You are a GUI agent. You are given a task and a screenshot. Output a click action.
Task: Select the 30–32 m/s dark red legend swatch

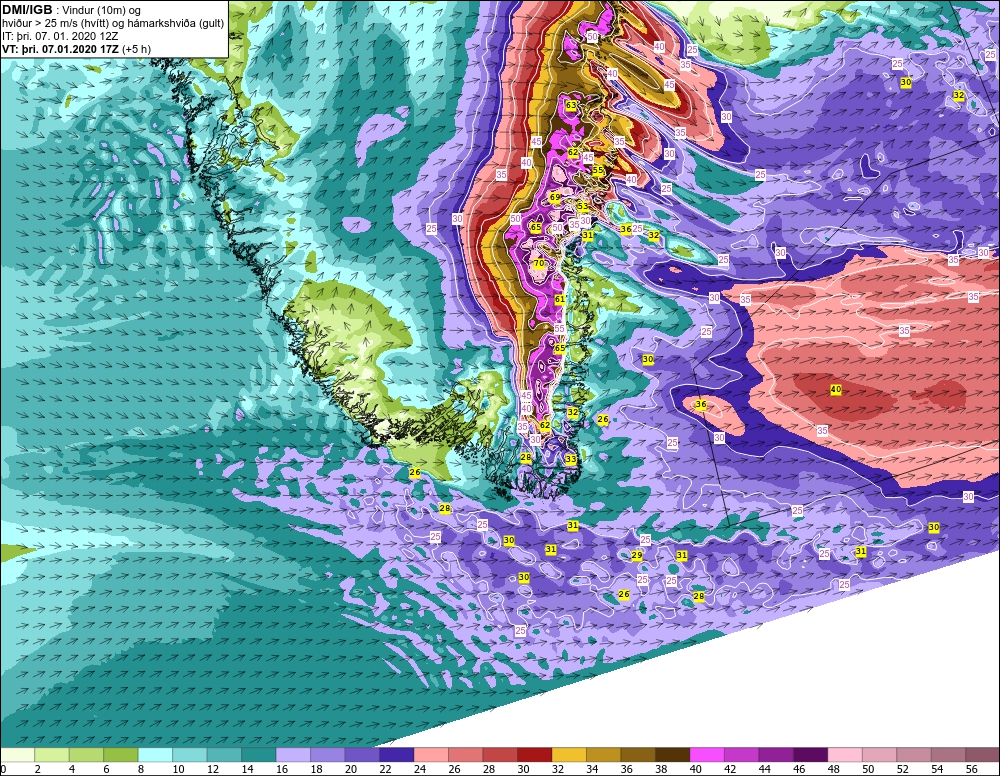[534, 755]
